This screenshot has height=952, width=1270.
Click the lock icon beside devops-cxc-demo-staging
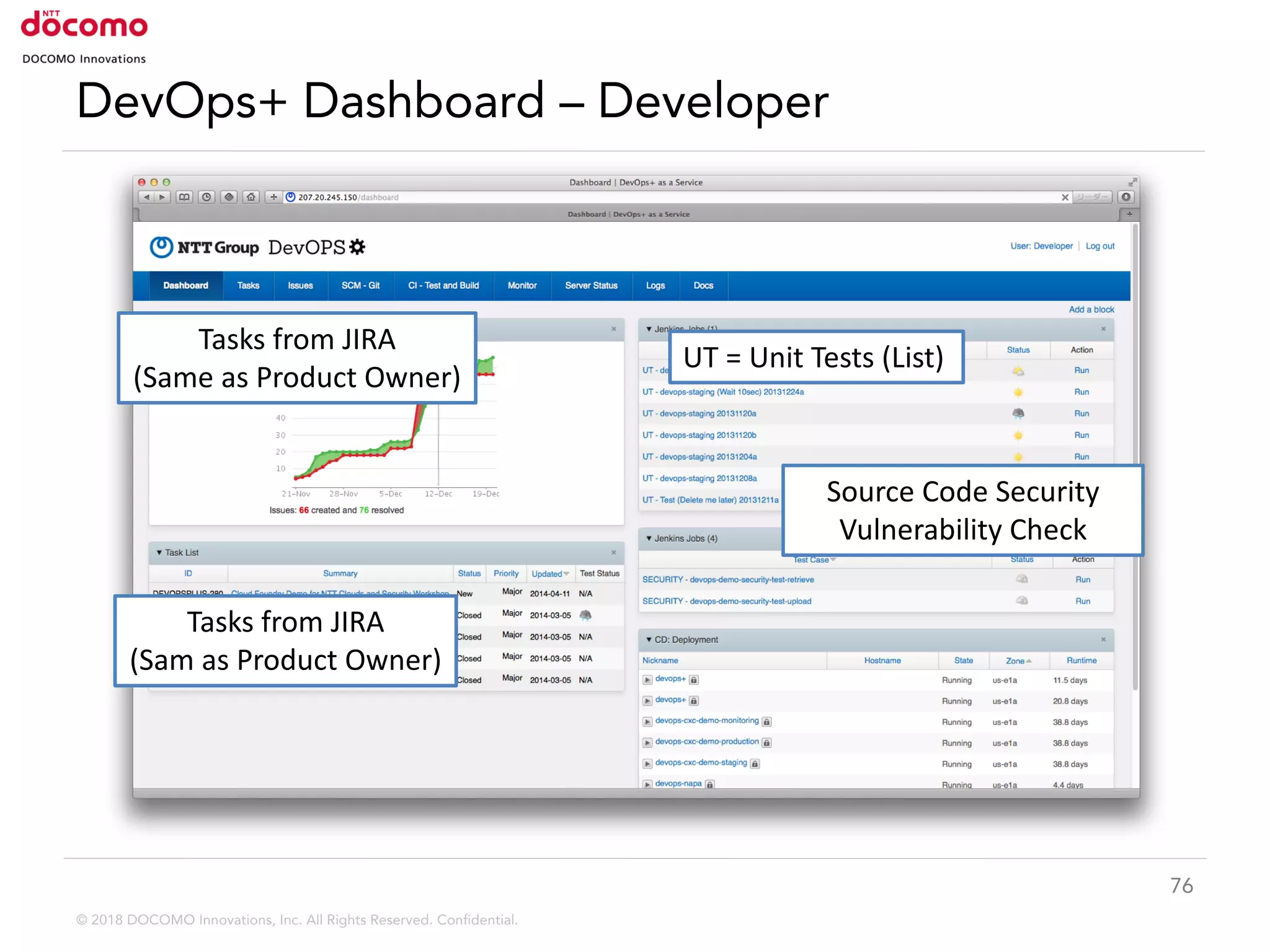tap(755, 764)
